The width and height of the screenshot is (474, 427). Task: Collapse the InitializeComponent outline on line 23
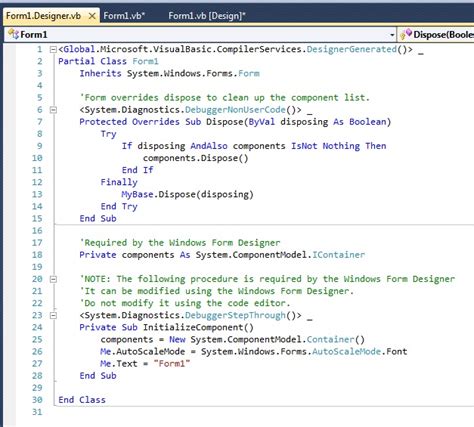(x=53, y=315)
